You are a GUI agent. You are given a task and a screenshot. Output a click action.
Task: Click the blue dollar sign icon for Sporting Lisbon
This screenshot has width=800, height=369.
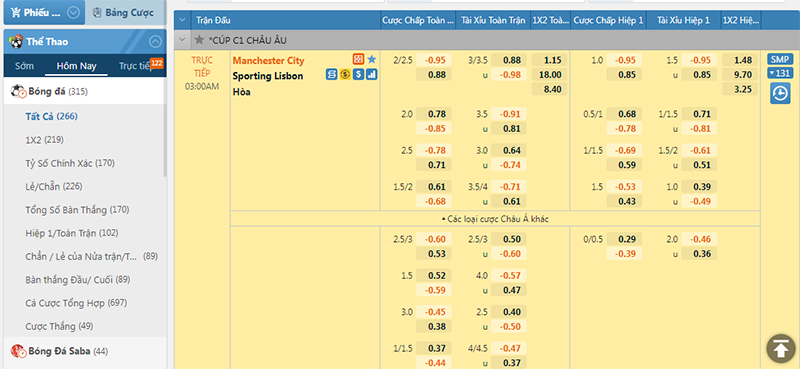point(358,75)
